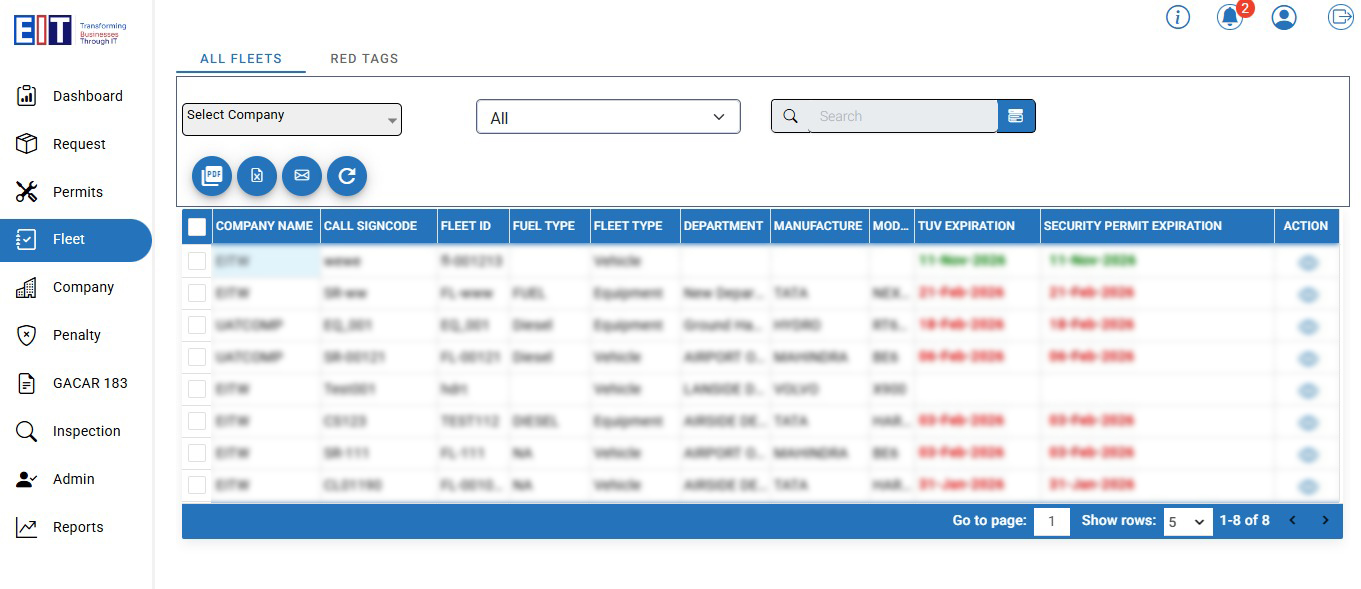The width and height of the screenshot is (1361, 589).
Task: Open the information icon in the header
Action: pyautogui.click(x=1178, y=17)
